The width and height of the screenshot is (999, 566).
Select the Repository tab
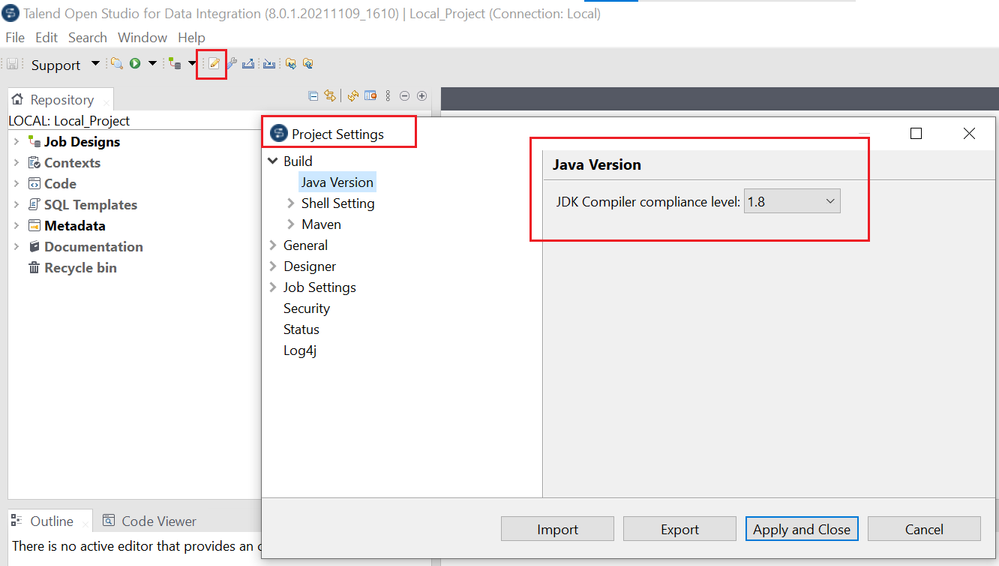(61, 99)
